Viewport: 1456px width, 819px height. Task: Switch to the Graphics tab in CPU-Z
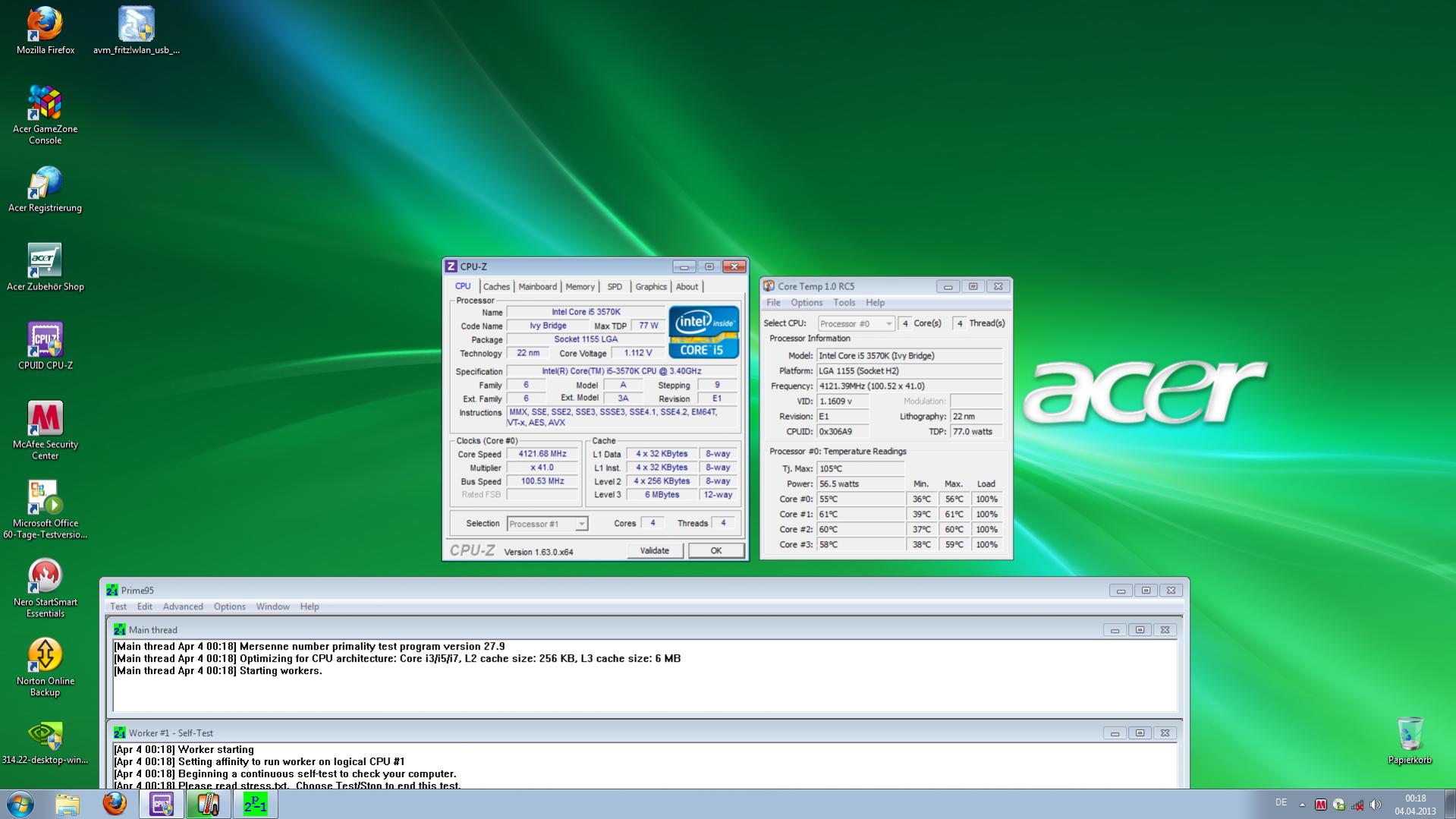click(651, 286)
